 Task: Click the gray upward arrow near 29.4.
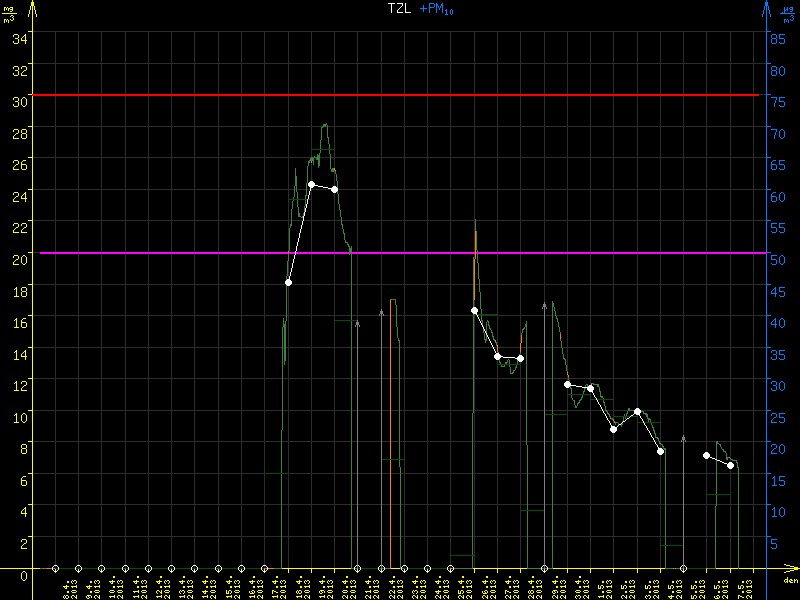544,306
